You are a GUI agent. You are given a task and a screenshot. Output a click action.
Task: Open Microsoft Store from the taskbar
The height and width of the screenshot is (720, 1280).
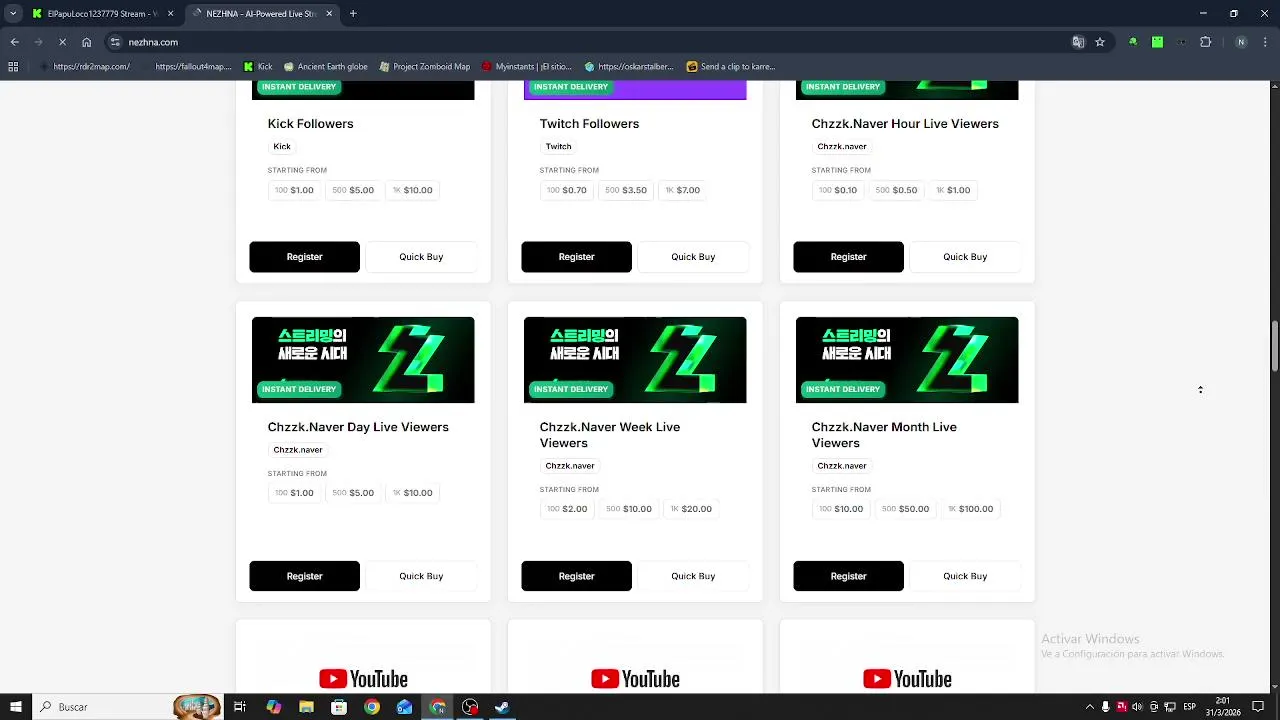click(339, 707)
